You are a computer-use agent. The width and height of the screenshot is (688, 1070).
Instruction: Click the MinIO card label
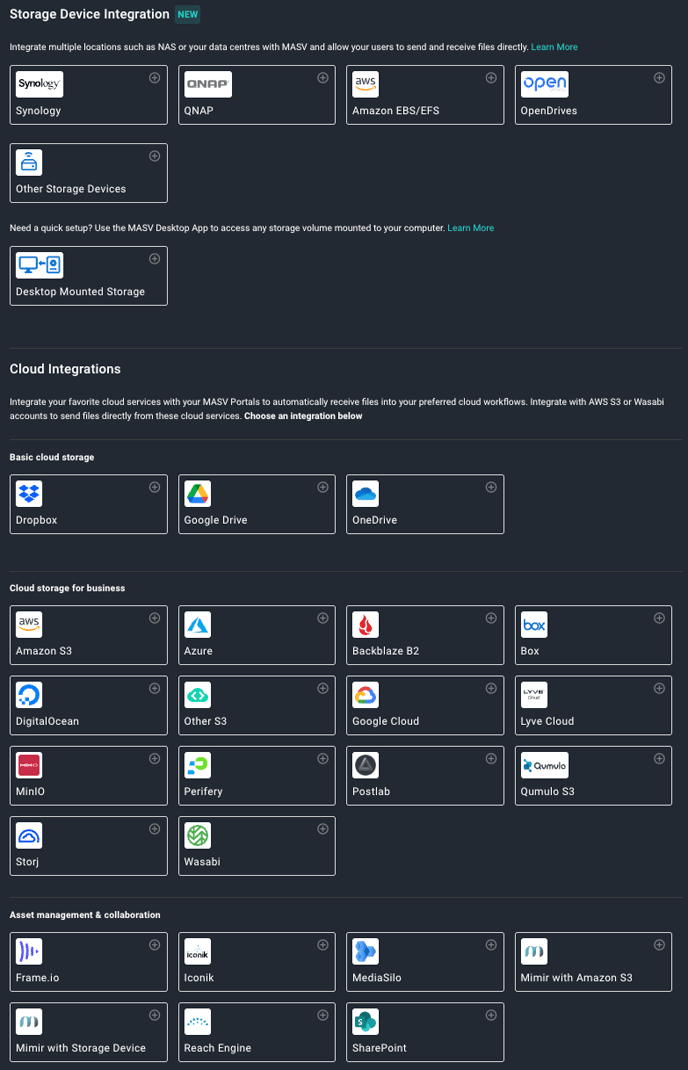tap(30, 792)
